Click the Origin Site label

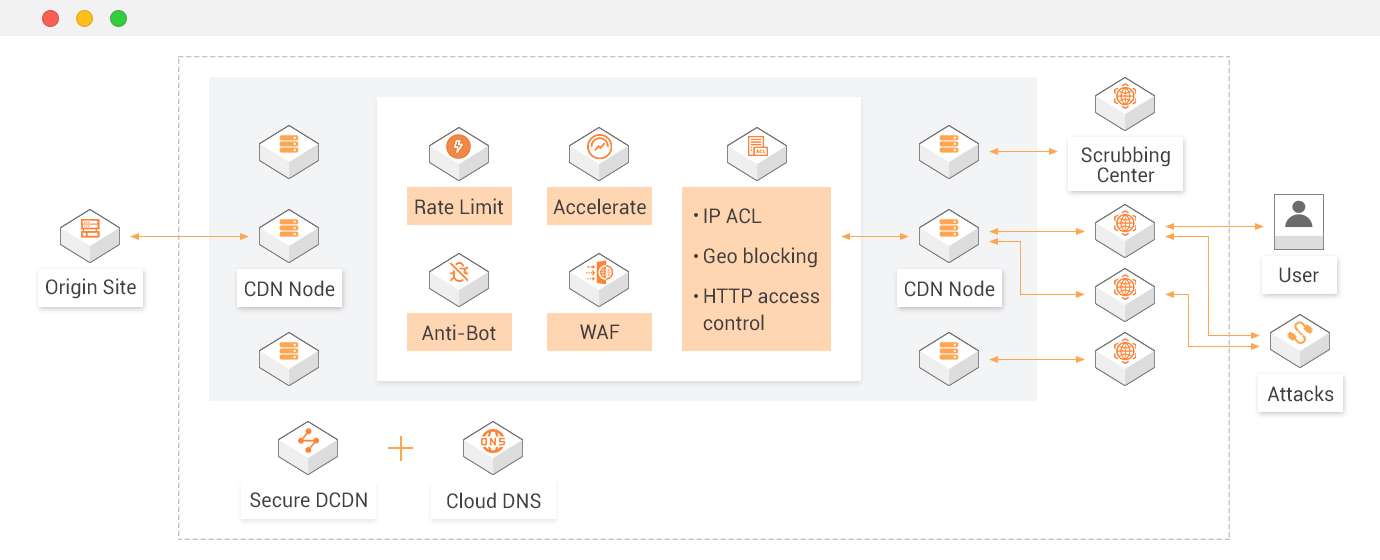(x=91, y=288)
